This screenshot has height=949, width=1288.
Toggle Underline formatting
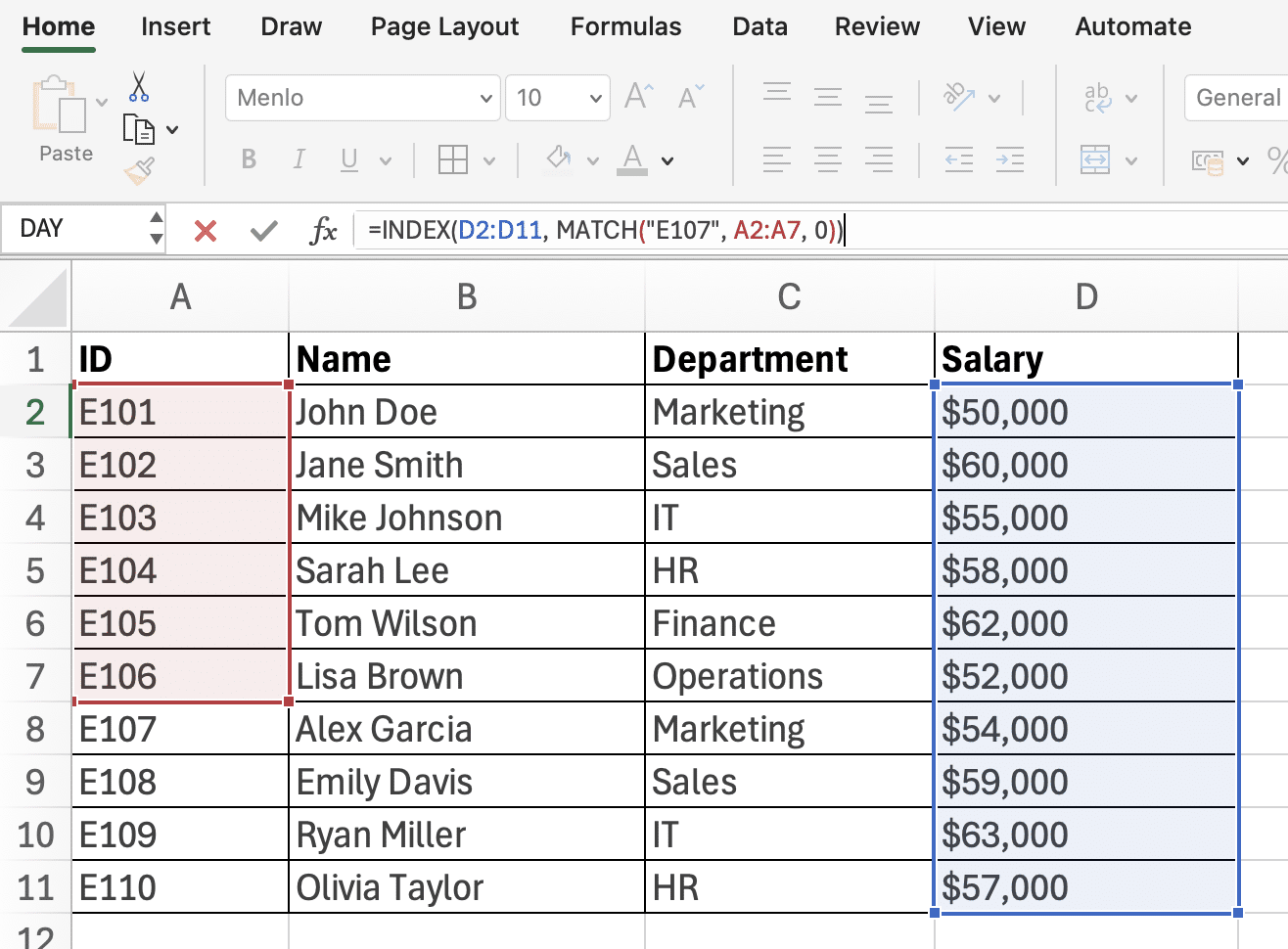[348, 159]
